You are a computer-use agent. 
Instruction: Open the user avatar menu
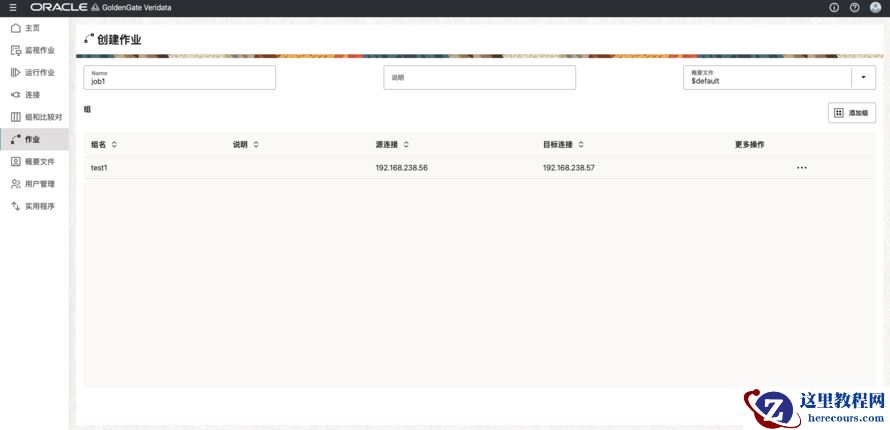point(875,8)
